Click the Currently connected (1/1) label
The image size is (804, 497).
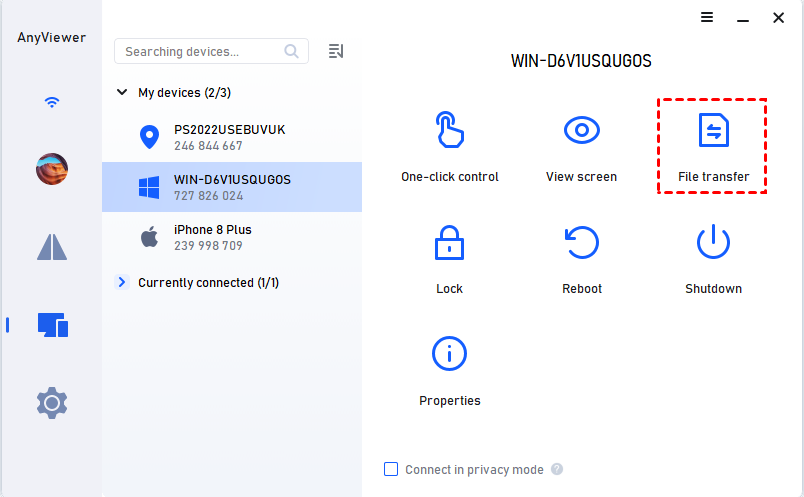[208, 283]
